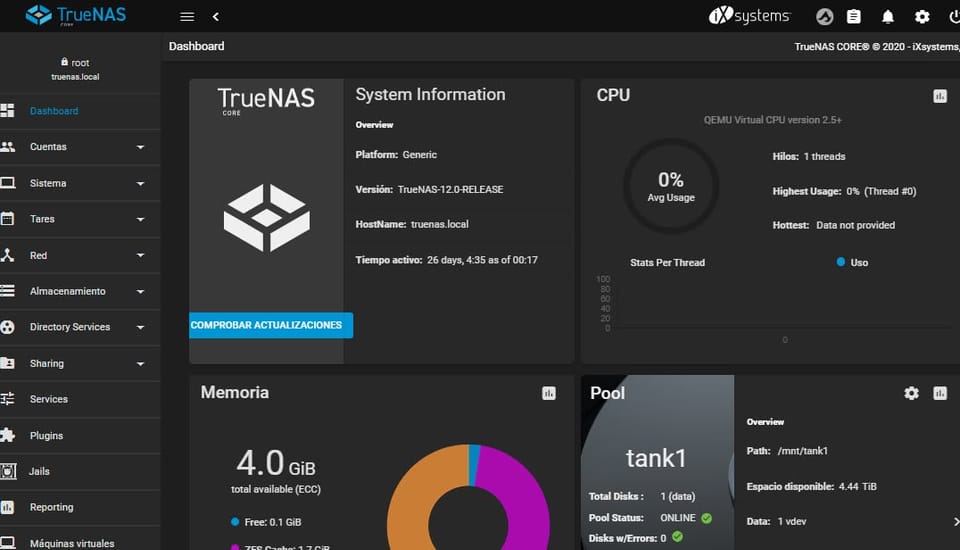Click the tank1 pool name
This screenshot has width=960, height=550.
point(656,458)
